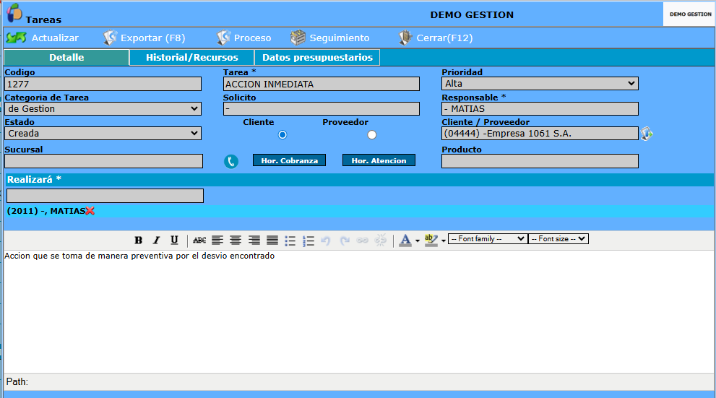
Task: Toggle underline formatting in editor
Action: tap(174, 240)
